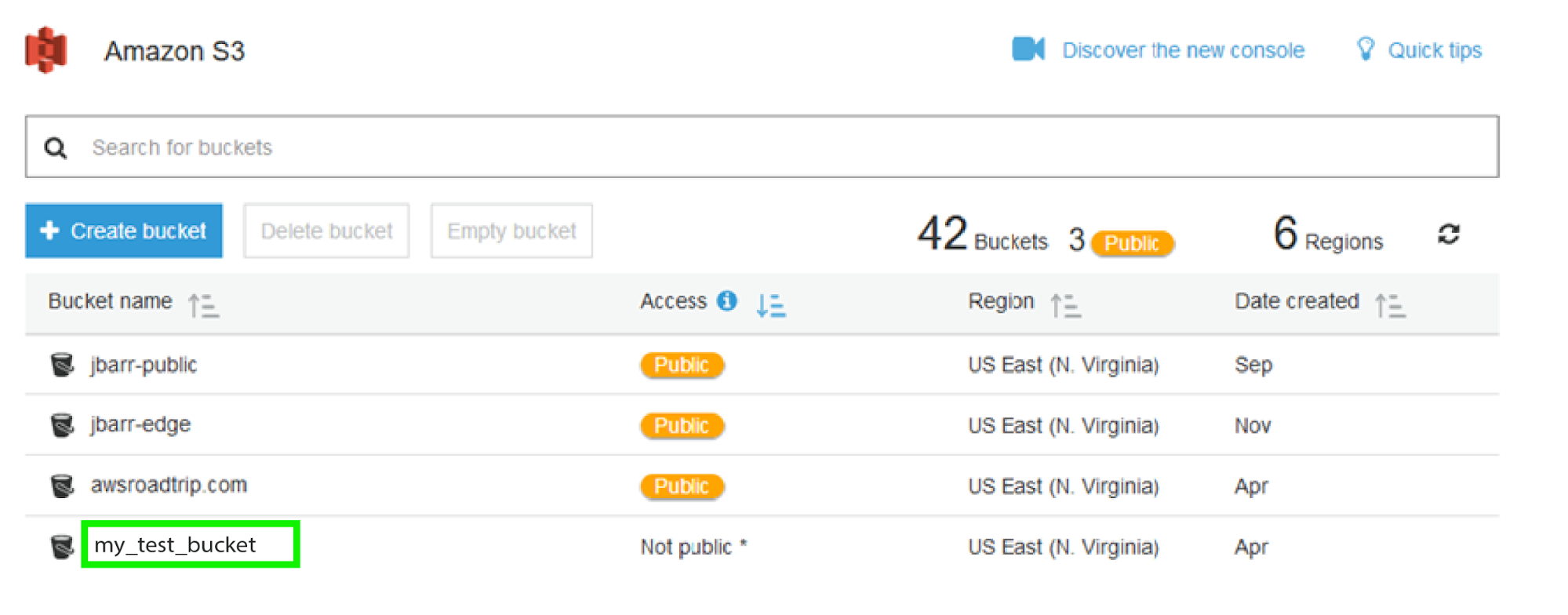1568x615 pixels.
Task: Click the Date created column header label
Action: click(1297, 301)
